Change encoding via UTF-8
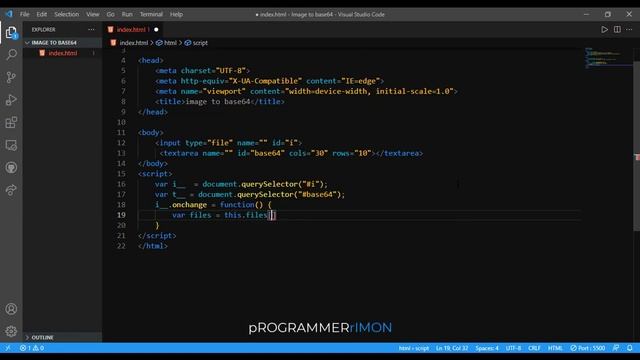This screenshot has height=360, width=640. click(513, 348)
